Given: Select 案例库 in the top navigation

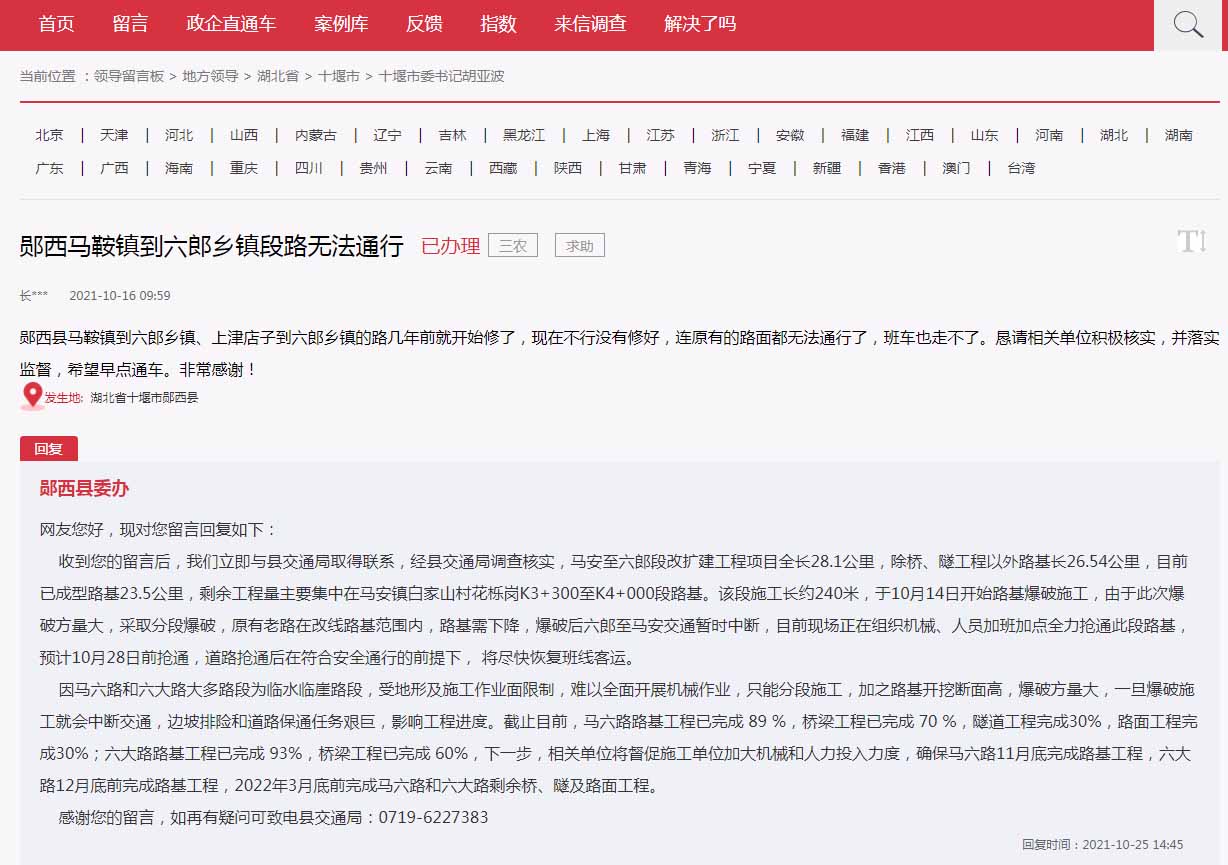Looking at the screenshot, I should [x=341, y=24].
